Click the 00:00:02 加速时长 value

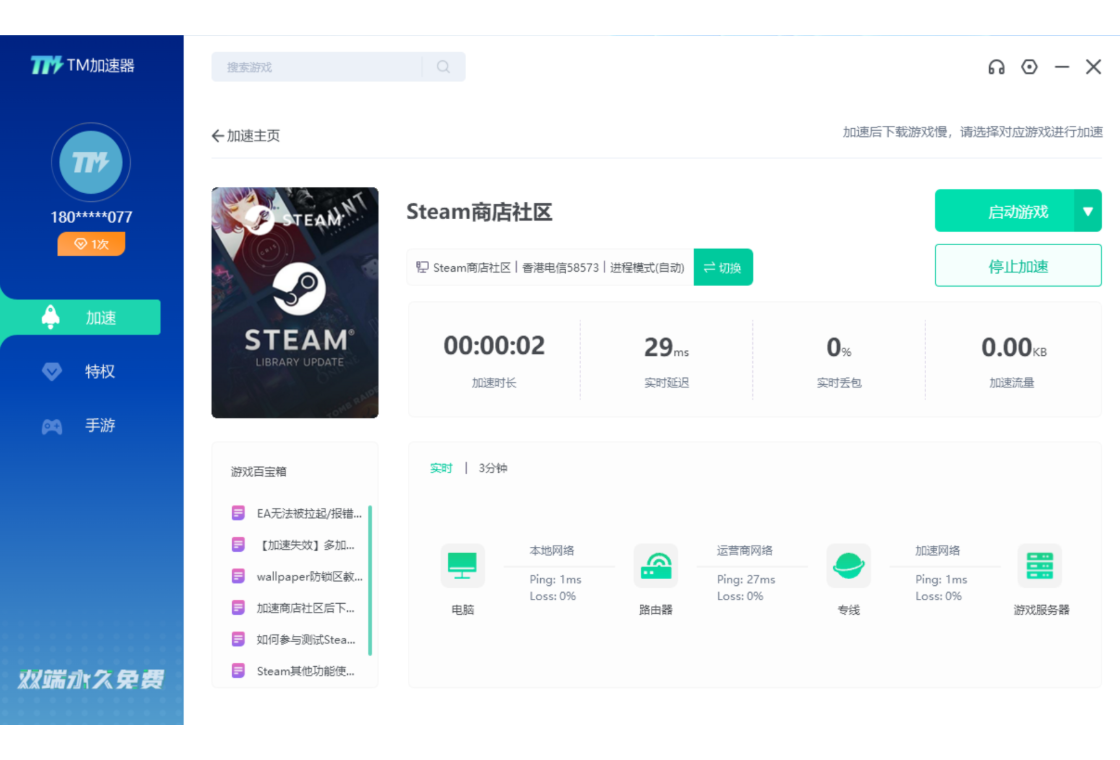coord(494,346)
